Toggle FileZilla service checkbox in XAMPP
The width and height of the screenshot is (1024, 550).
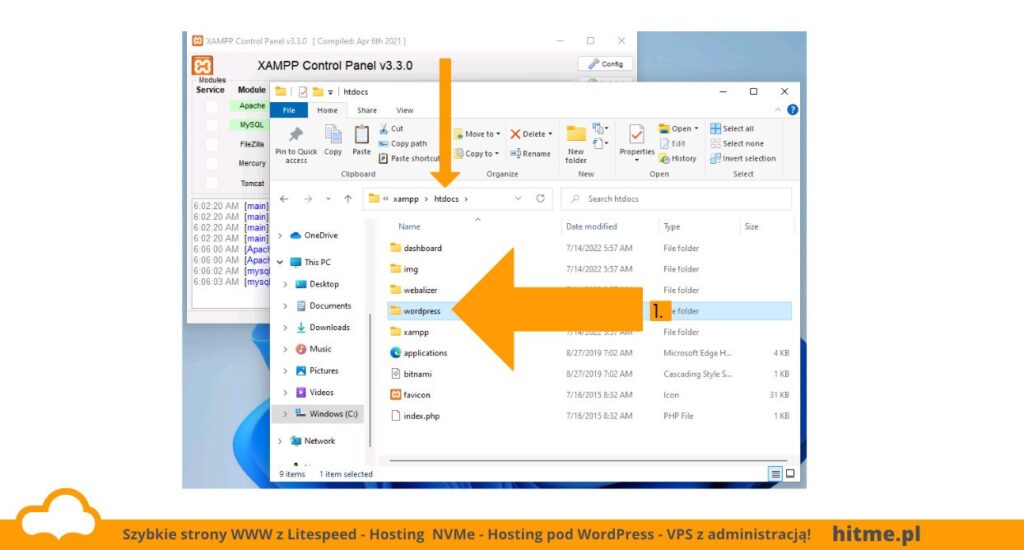(212, 144)
